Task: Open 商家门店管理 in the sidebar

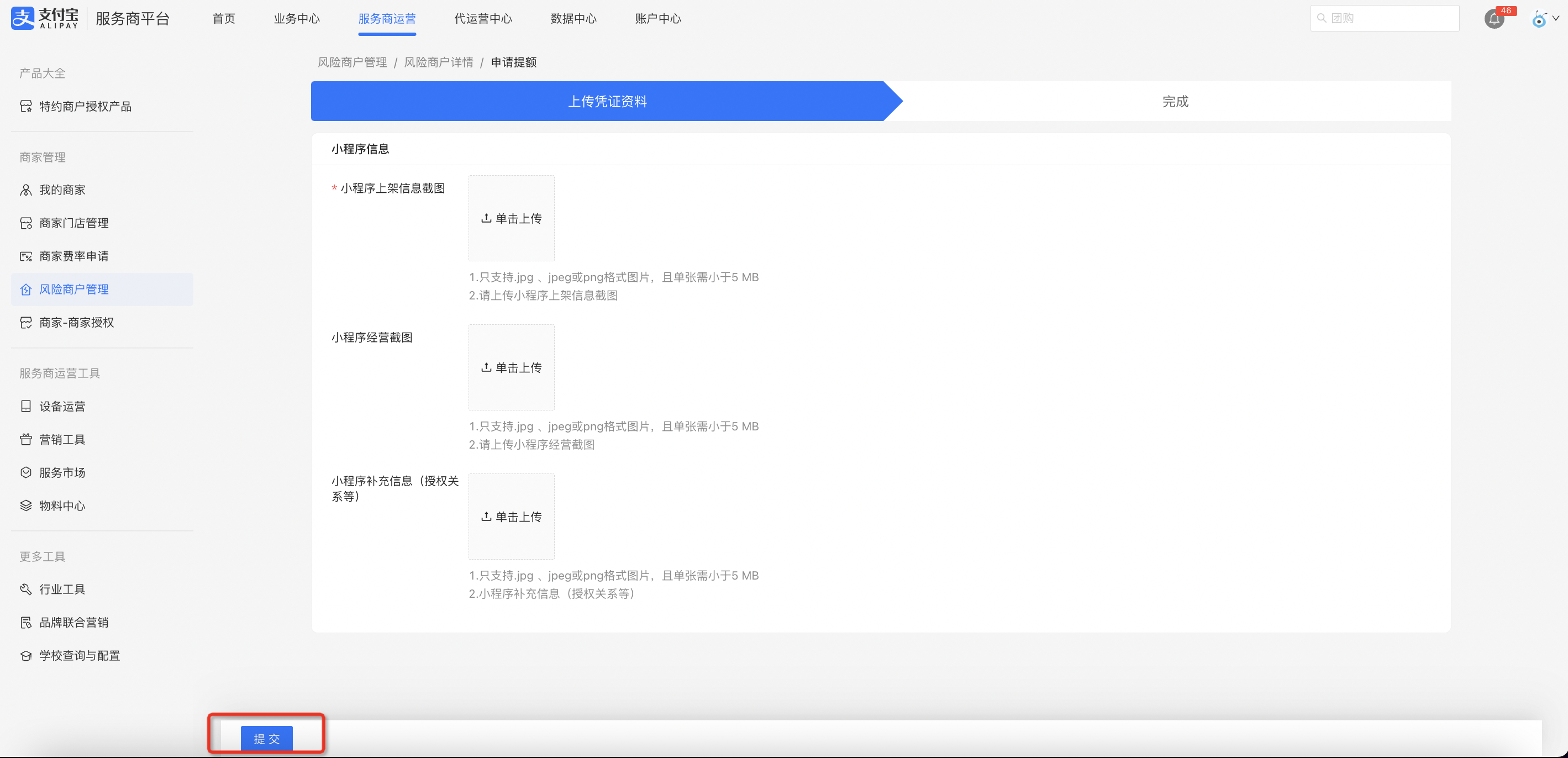Action: 73,223
